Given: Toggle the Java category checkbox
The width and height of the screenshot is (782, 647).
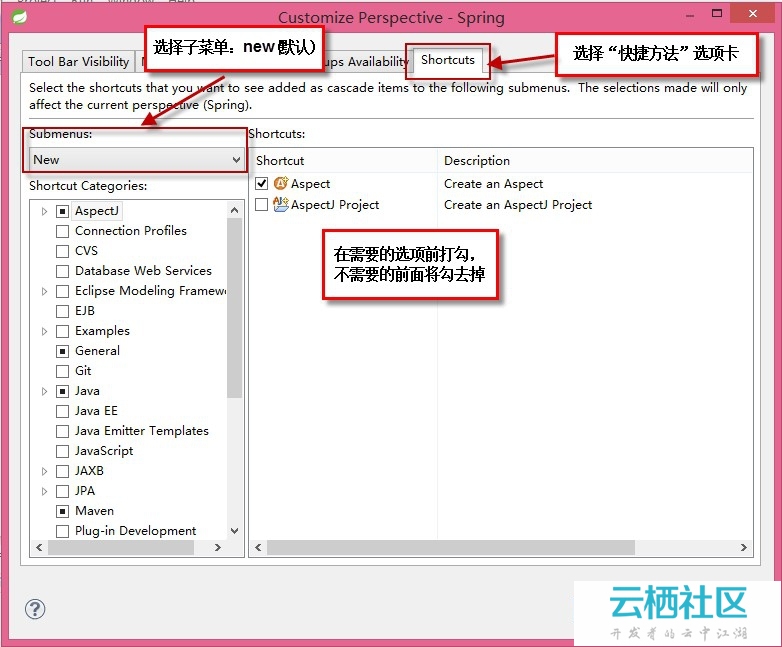Looking at the screenshot, I should click(62, 392).
